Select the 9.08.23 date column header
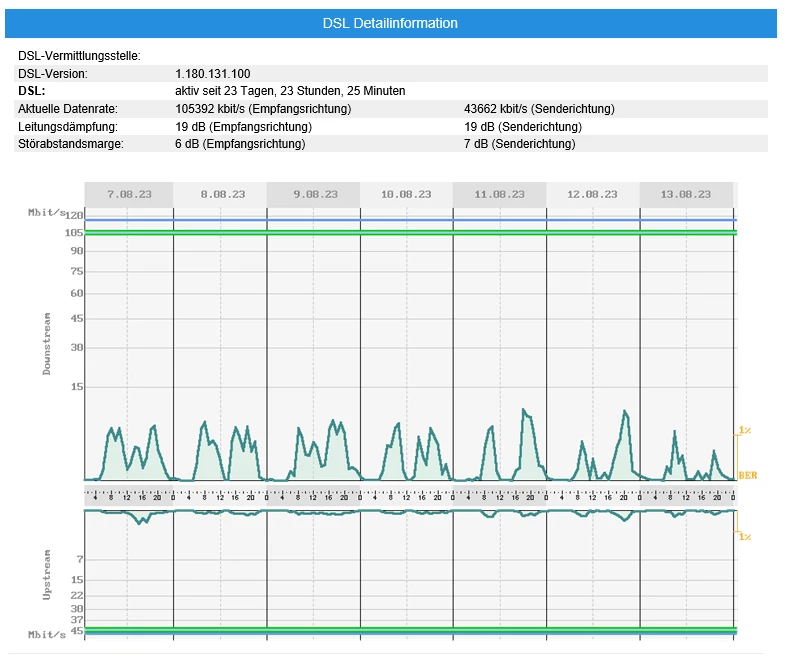Image resolution: width=788 pixels, height=658 pixels. coord(316,195)
